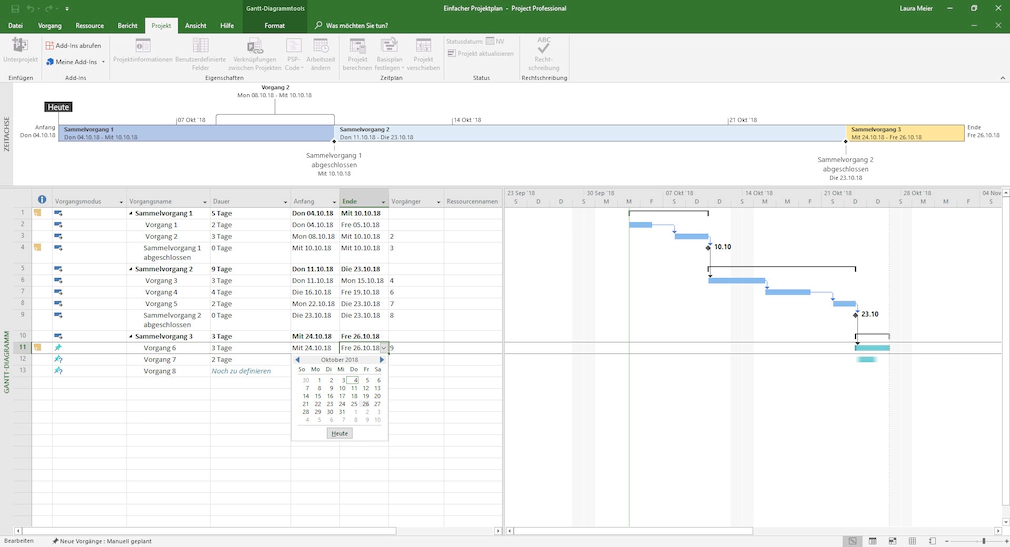Select Sammelvorgang 3 bar on timeline

click(x=905, y=133)
